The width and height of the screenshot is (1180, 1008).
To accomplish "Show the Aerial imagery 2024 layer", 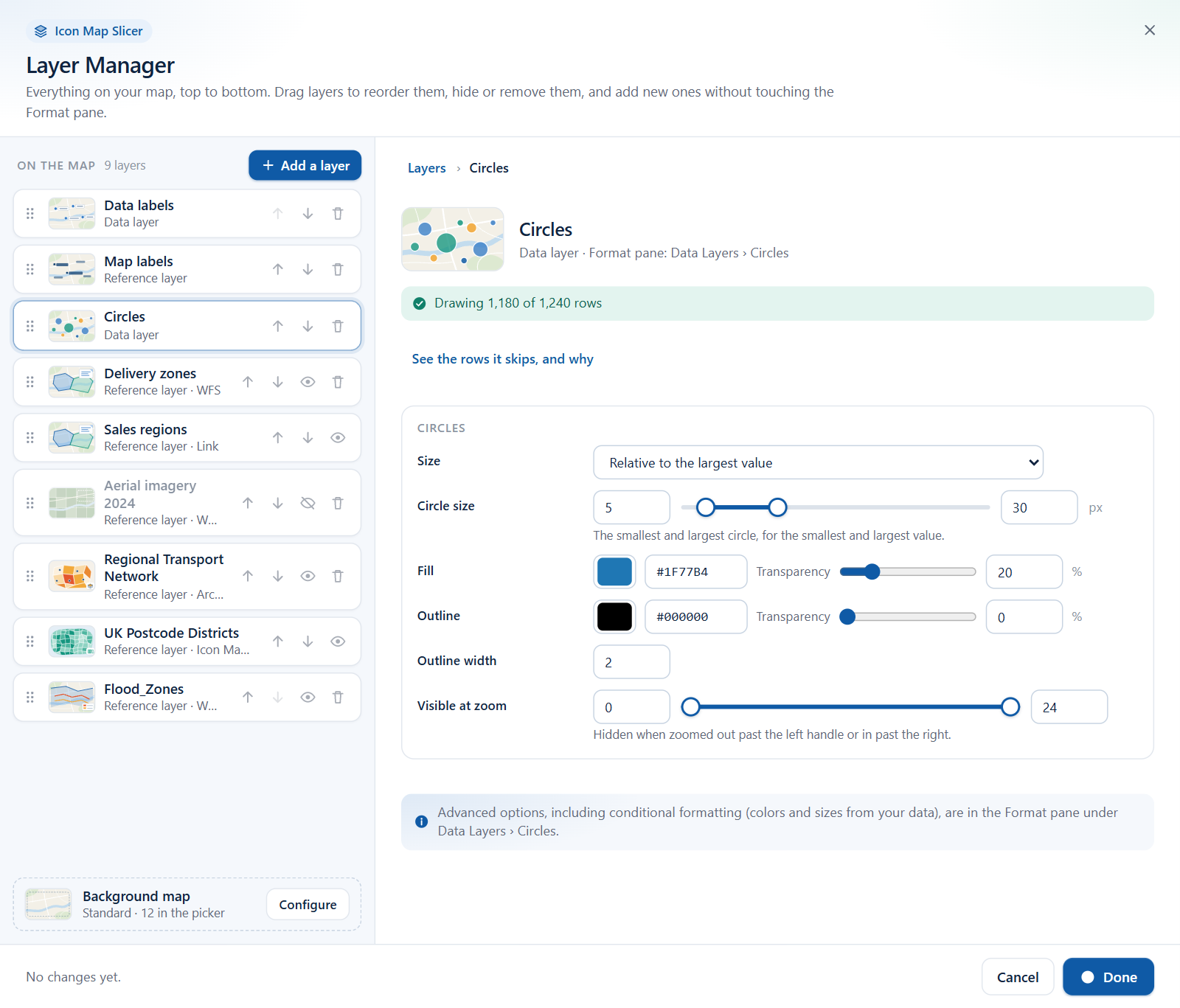I will tap(308, 503).
